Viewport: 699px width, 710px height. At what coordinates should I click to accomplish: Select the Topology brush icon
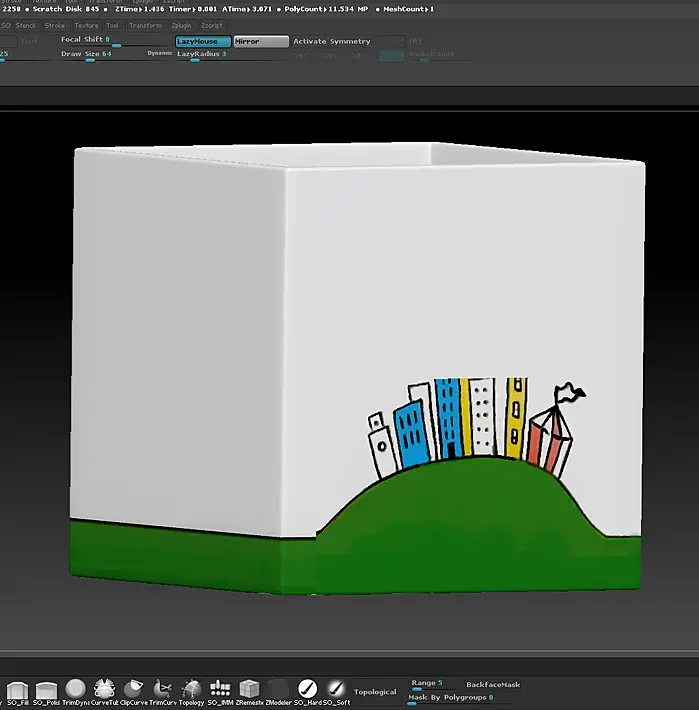191,689
